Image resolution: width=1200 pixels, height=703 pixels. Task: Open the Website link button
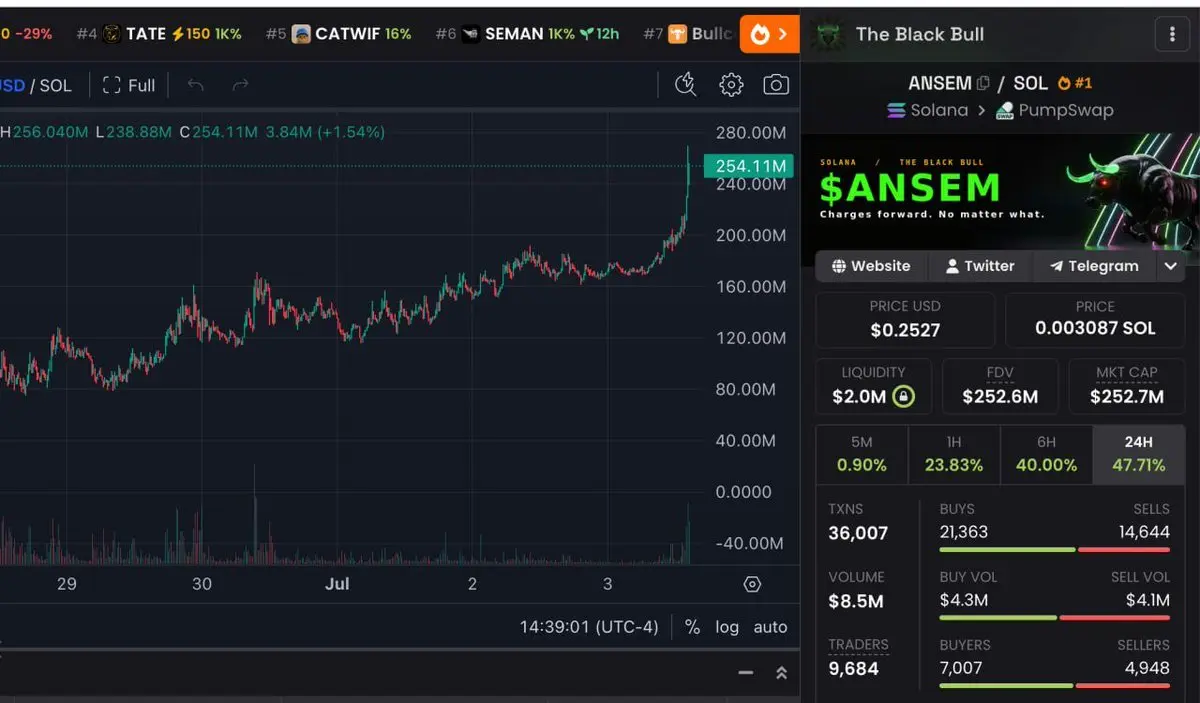(x=871, y=266)
